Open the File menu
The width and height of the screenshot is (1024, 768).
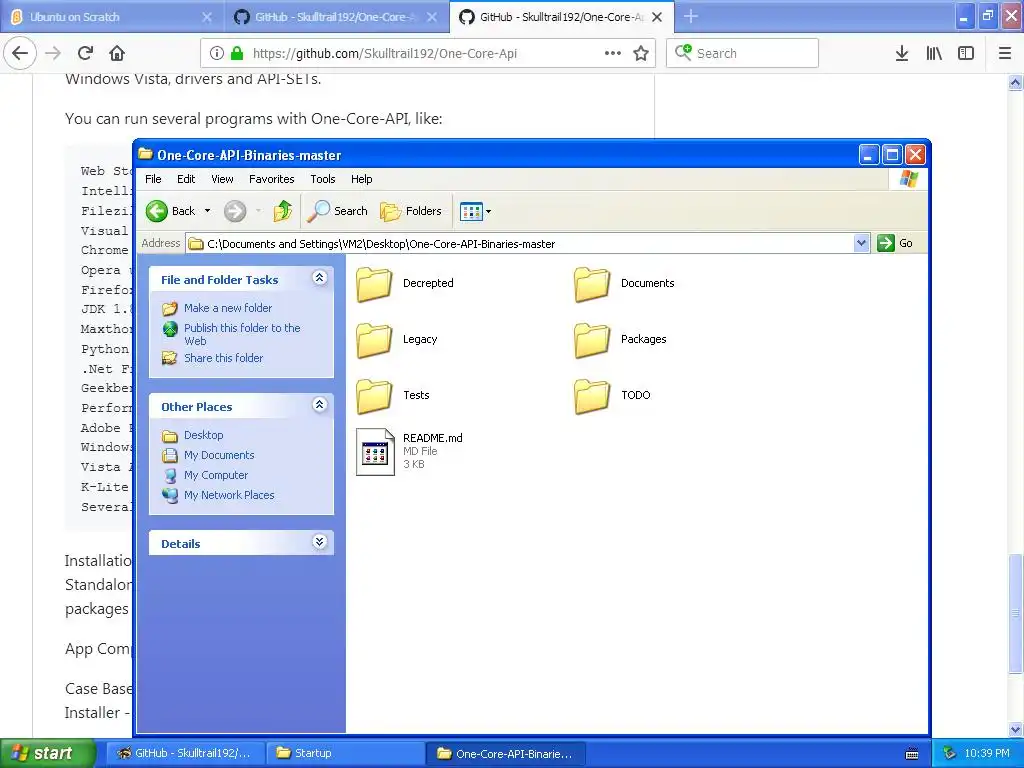pyautogui.click(x=153, y=179)
